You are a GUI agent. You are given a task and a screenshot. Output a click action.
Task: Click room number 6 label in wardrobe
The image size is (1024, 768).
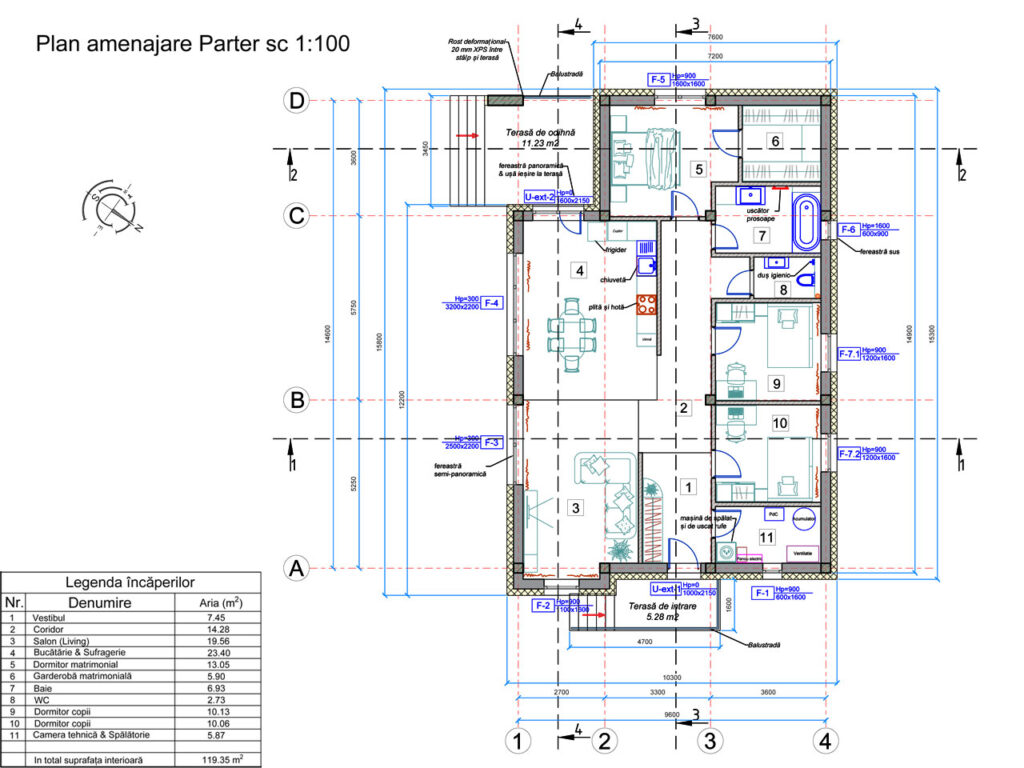775,141
